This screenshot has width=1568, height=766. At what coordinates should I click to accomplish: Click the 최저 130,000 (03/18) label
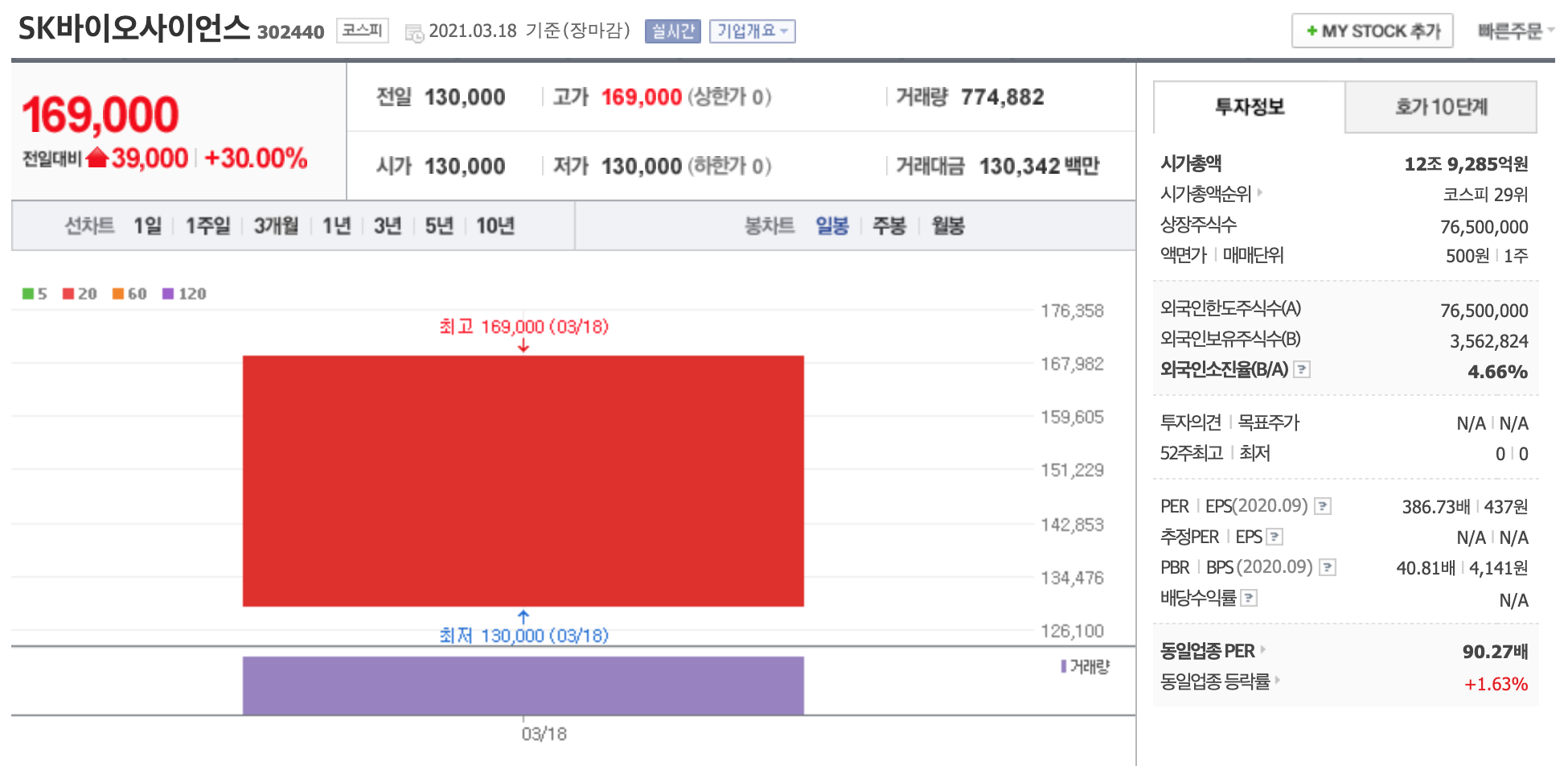pos(523,636)
